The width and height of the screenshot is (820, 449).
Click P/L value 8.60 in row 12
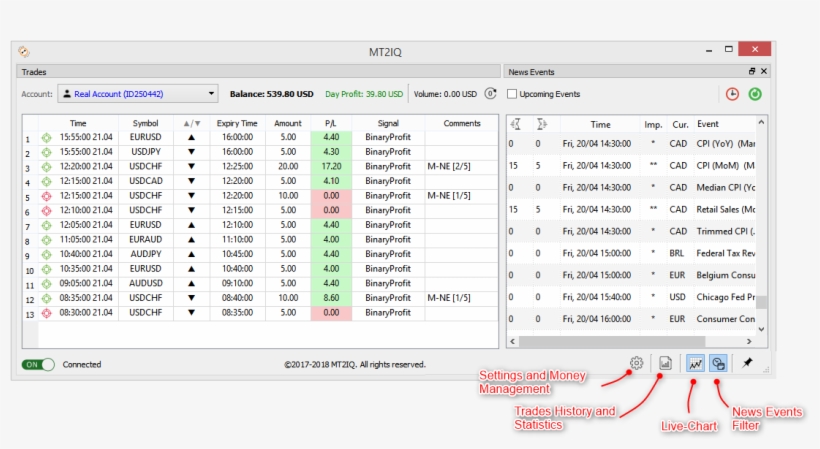coord(331,298)
